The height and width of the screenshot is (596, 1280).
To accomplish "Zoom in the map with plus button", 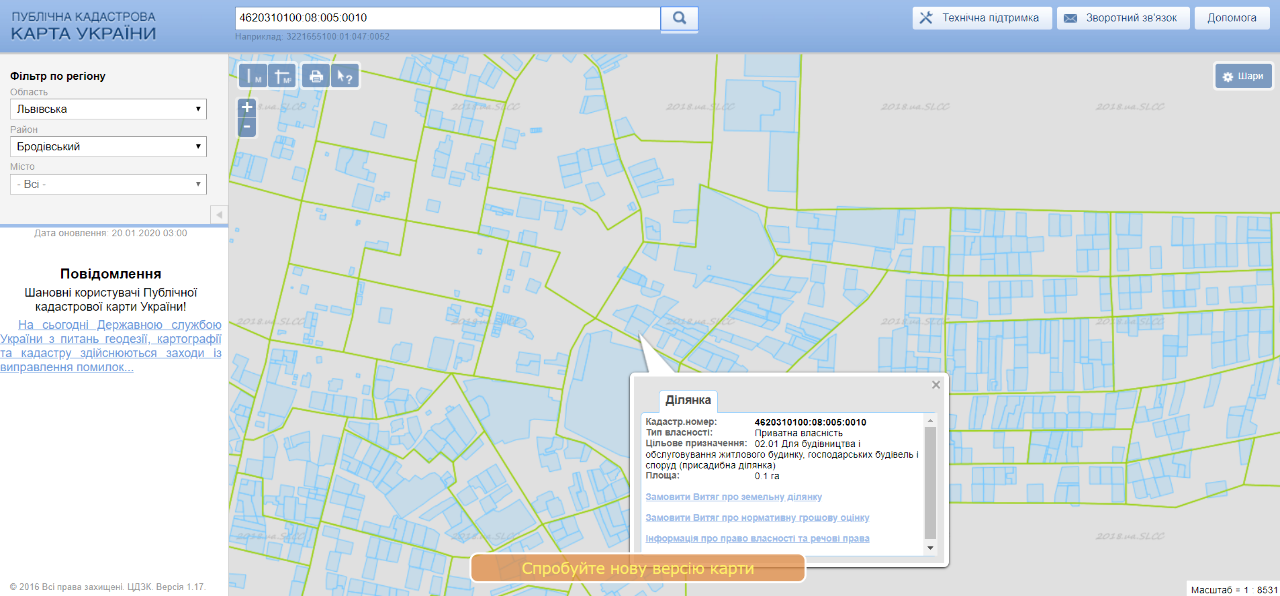I will click(247, 108).
